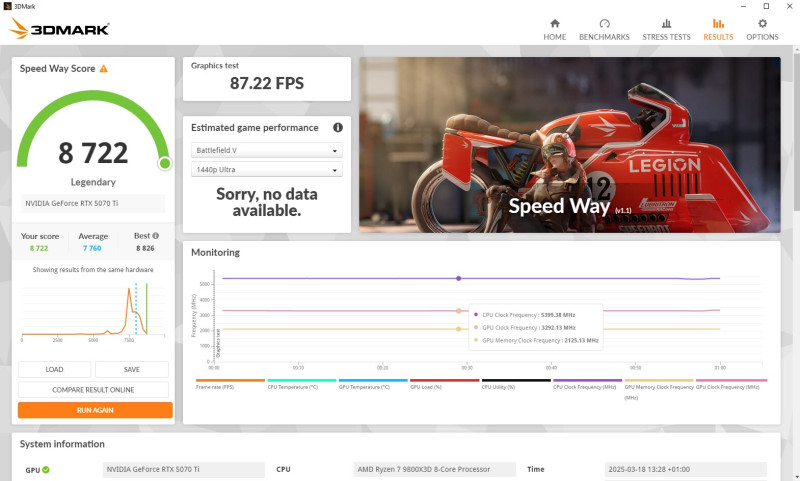The height and width of the screenshot is (481, 800).
Task: Toggle GPU Load (%) legend series
Action: [x=444, y=384]
